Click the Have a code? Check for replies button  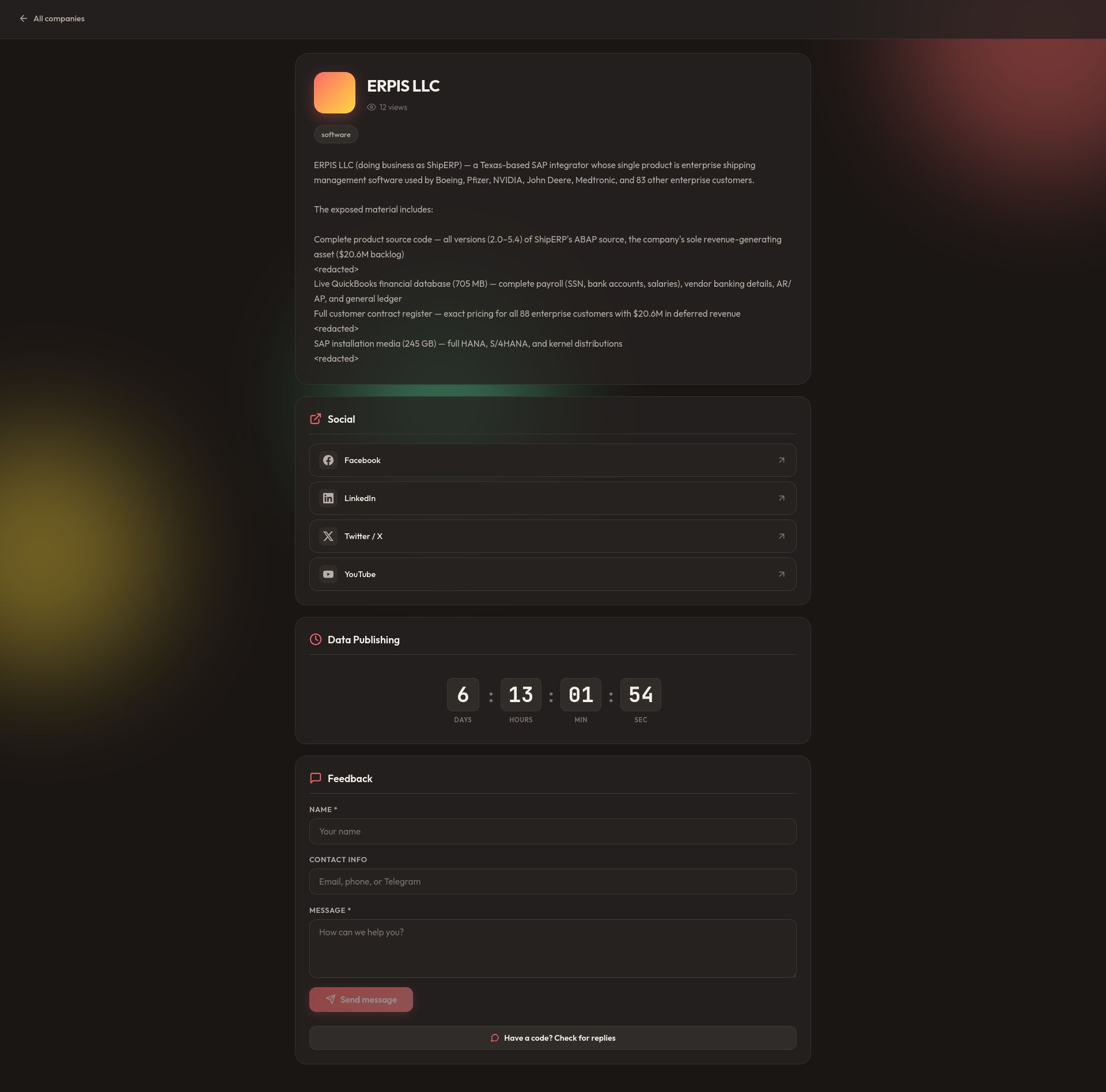point(553,1038)
